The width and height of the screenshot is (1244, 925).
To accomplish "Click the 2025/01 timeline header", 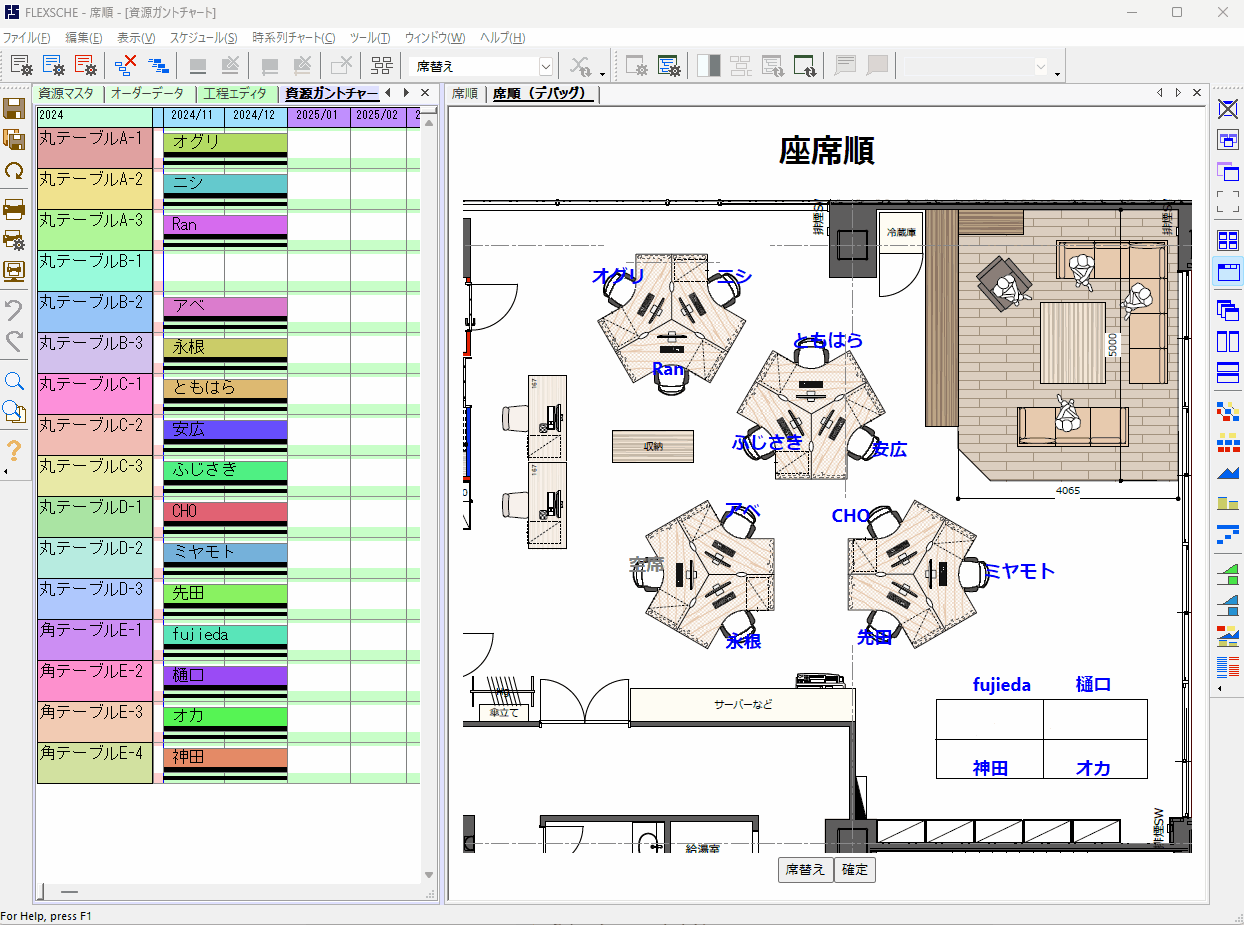I will pyautogui.click(x=318, y=116).
